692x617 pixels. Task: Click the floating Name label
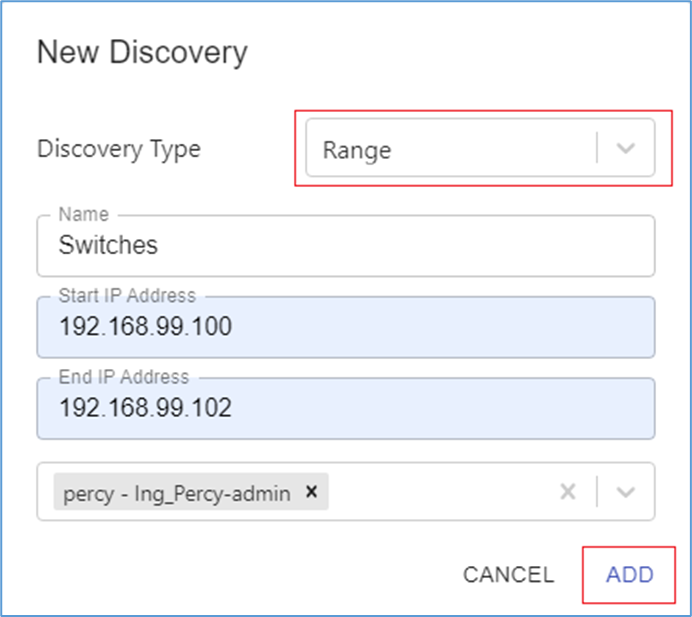(x=84, y=214)
